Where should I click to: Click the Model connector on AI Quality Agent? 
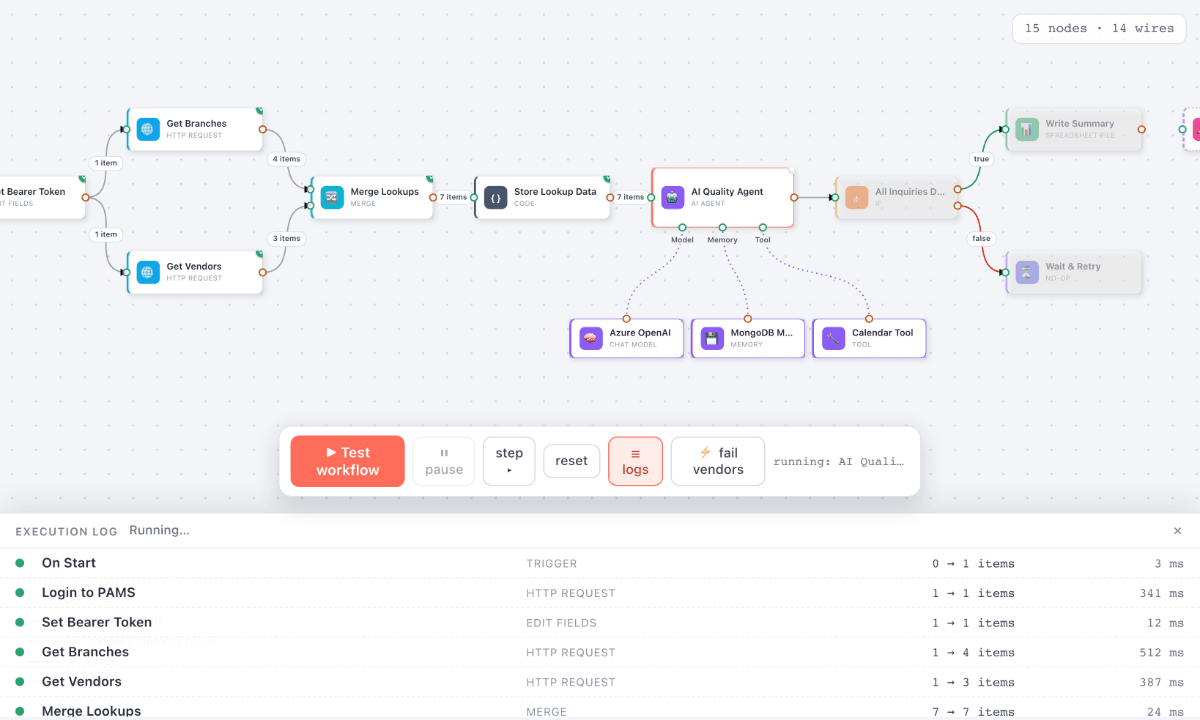tap(682, 227)
